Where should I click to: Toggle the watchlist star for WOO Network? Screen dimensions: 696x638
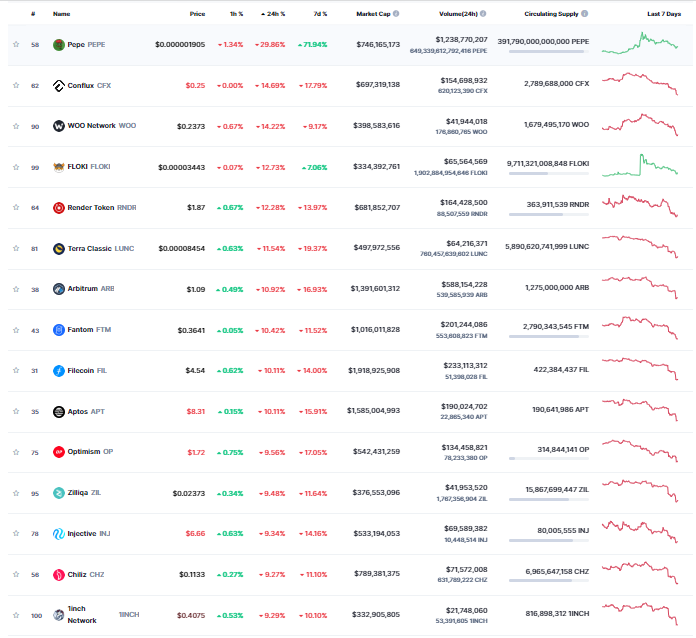pos(16,126)
